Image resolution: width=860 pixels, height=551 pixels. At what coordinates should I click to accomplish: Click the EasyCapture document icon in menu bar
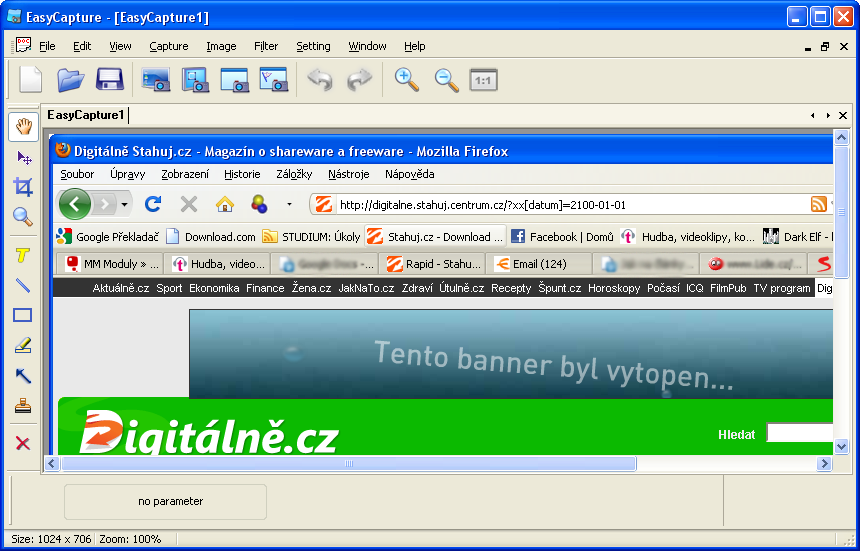tap(23, 45)
